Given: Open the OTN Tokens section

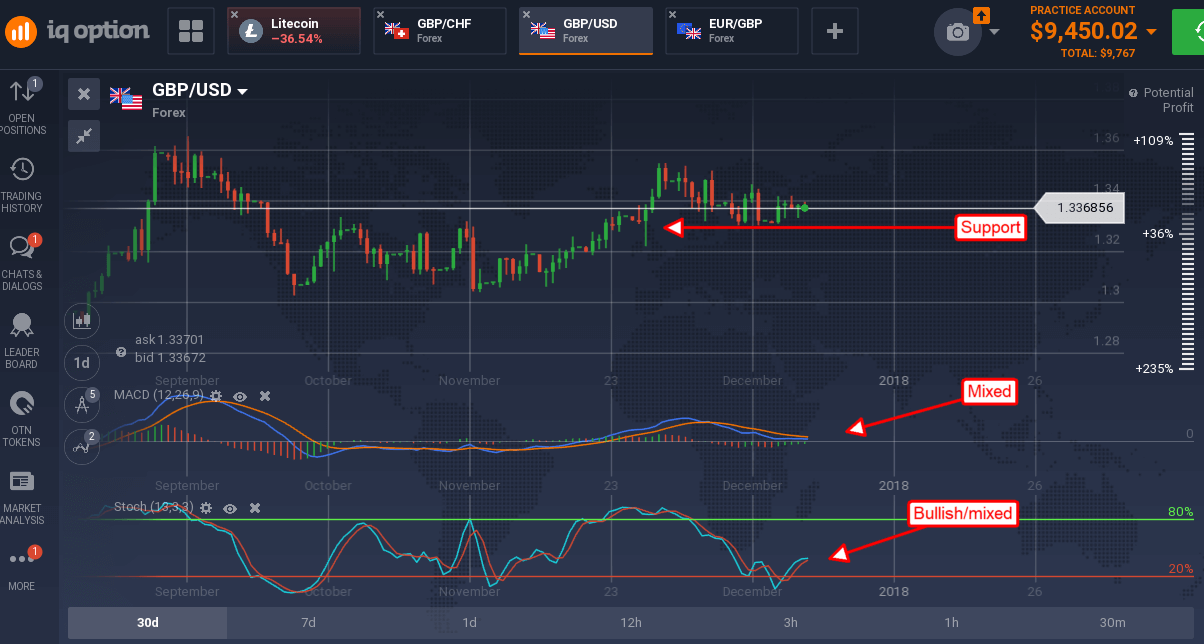Looking at the screenshot, I should tap(22, 419).
